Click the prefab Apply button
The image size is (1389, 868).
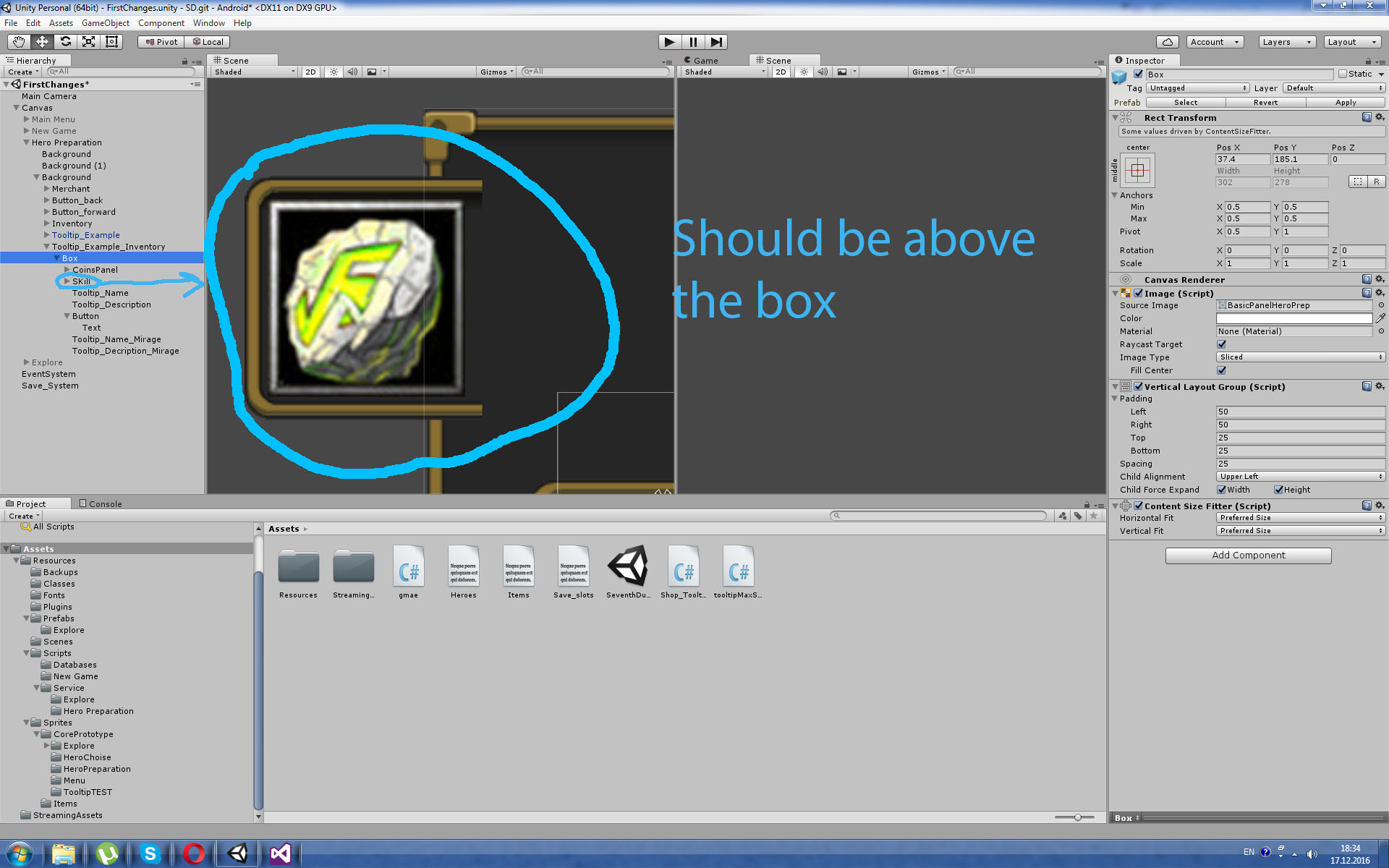click(x=1346, y=103)
